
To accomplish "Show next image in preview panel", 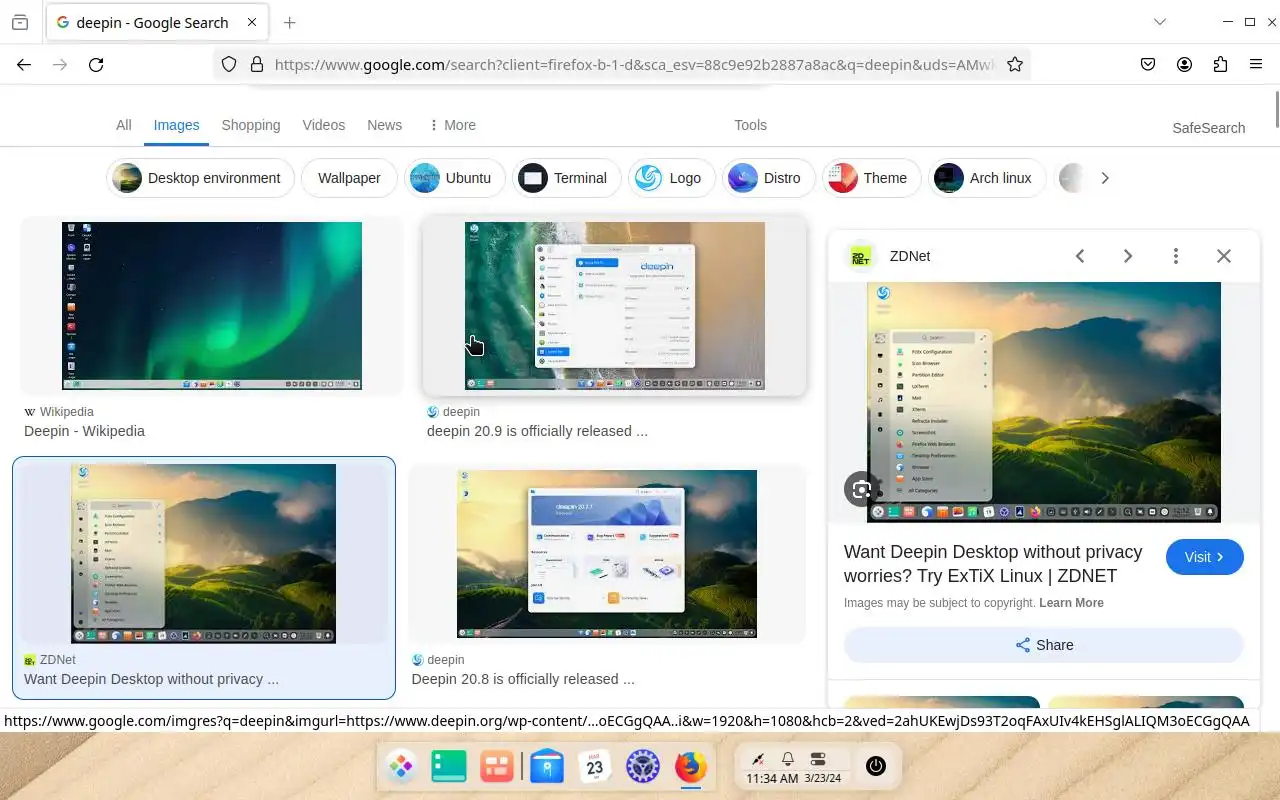I will tap(1128, 256).
